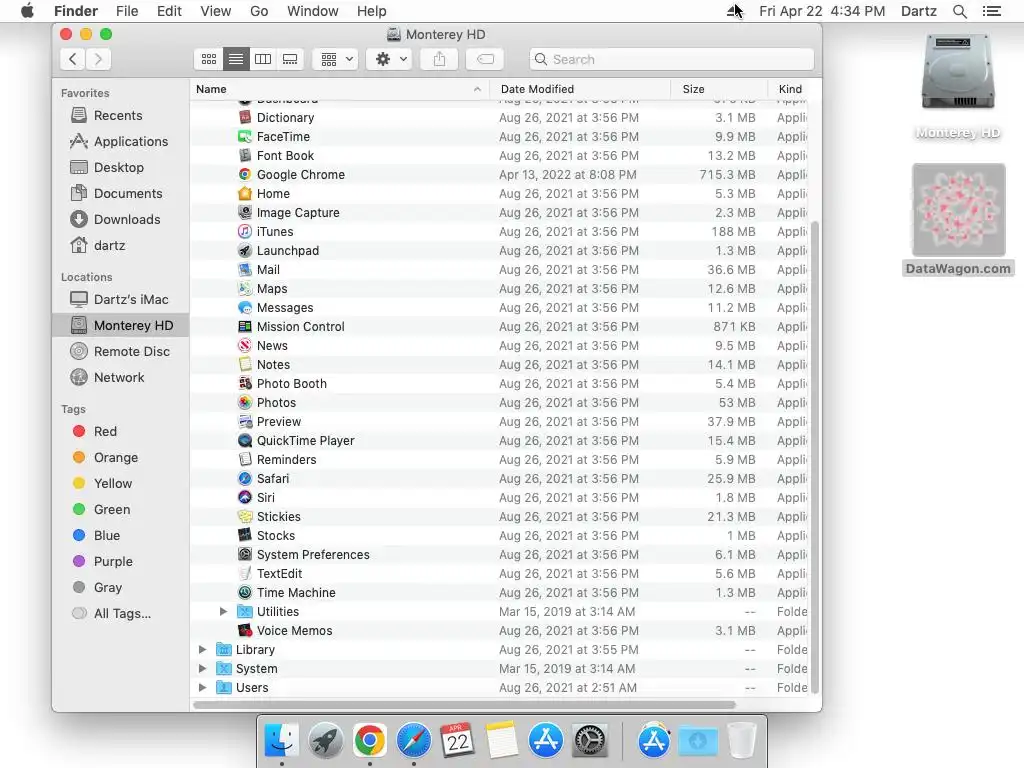Select the iTunes app icon
The width and height of the screenshot is (1024, 768).
[x=245, y=231]
